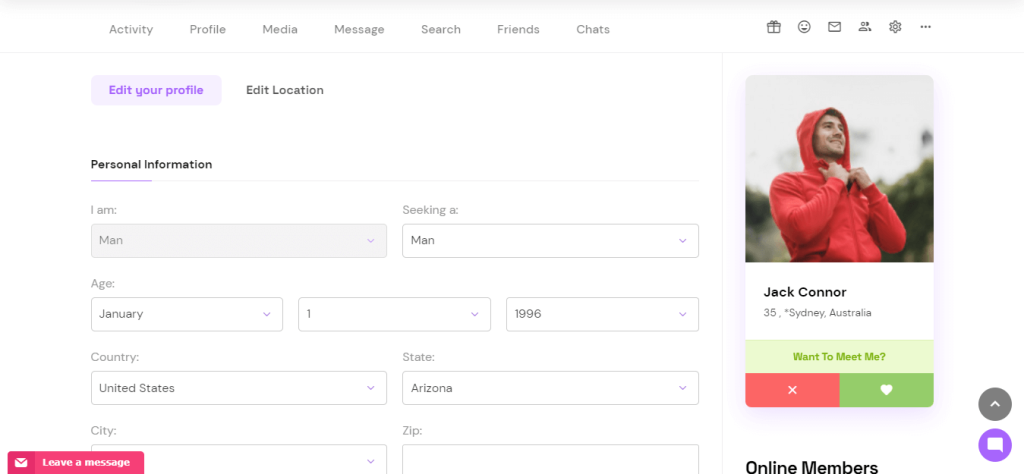Click Jack Connor's profile photo

[x=839, y=168]
